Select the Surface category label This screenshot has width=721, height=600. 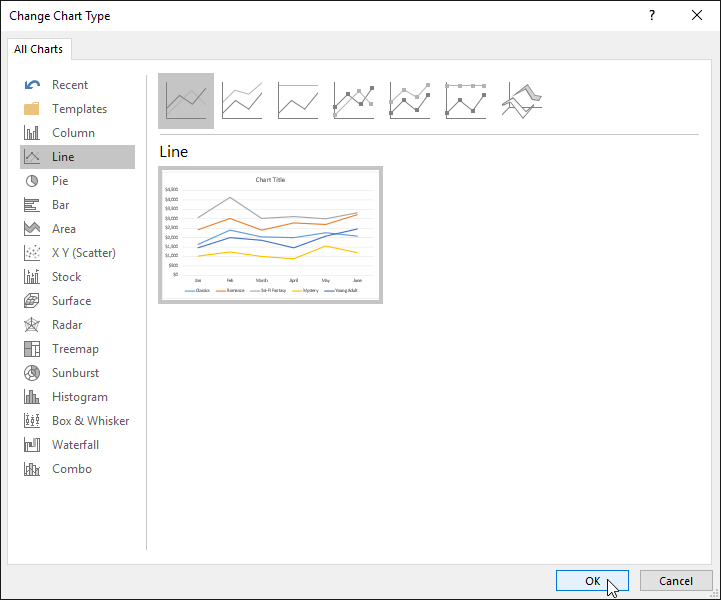coord(72,301)
